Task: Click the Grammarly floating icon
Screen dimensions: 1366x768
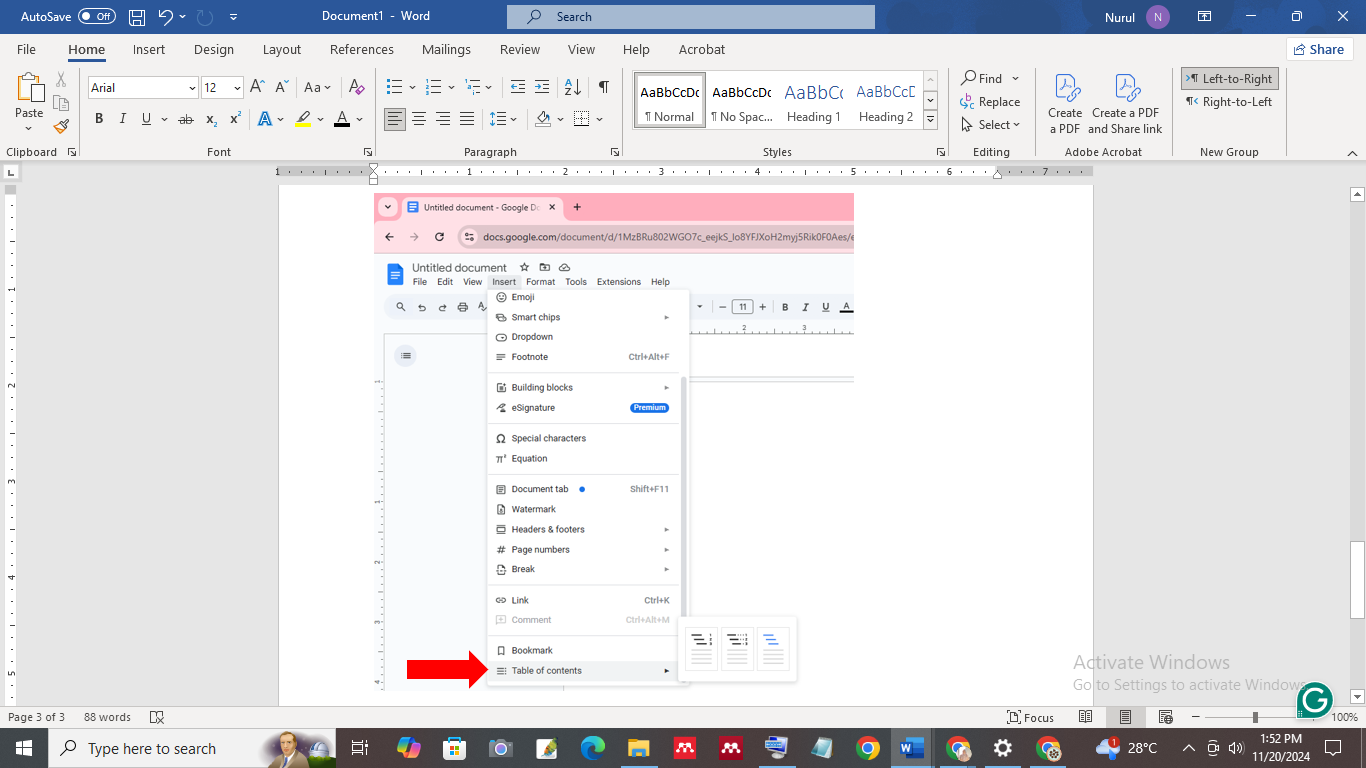Action: 1314,700
